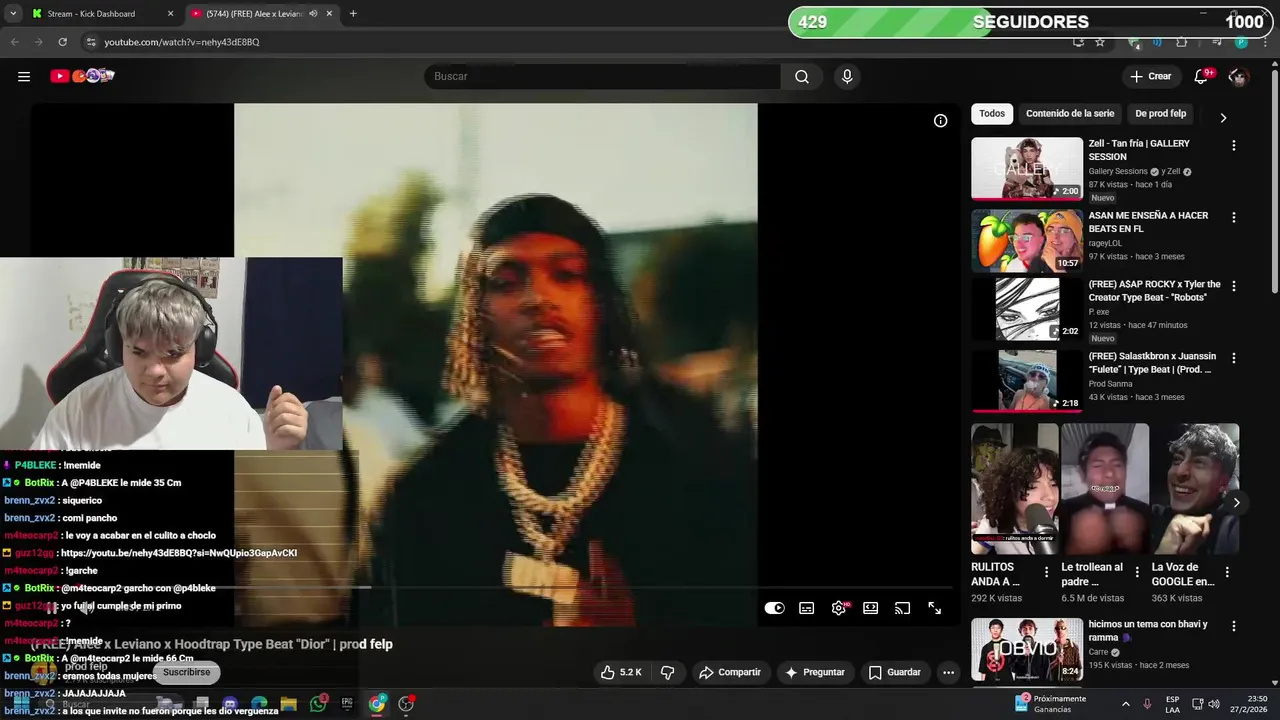Image resolution: width=1280 pixels, height=720 pixels.
Task: Open options for Zell - Tan fría video
Action: pos(1233,145)
